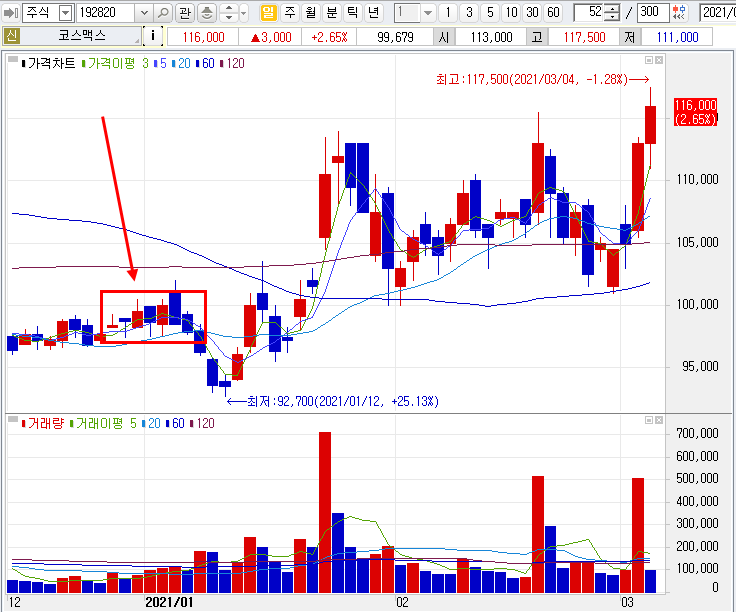
Task: Select the 일 daily chart period
Action: 268,13
